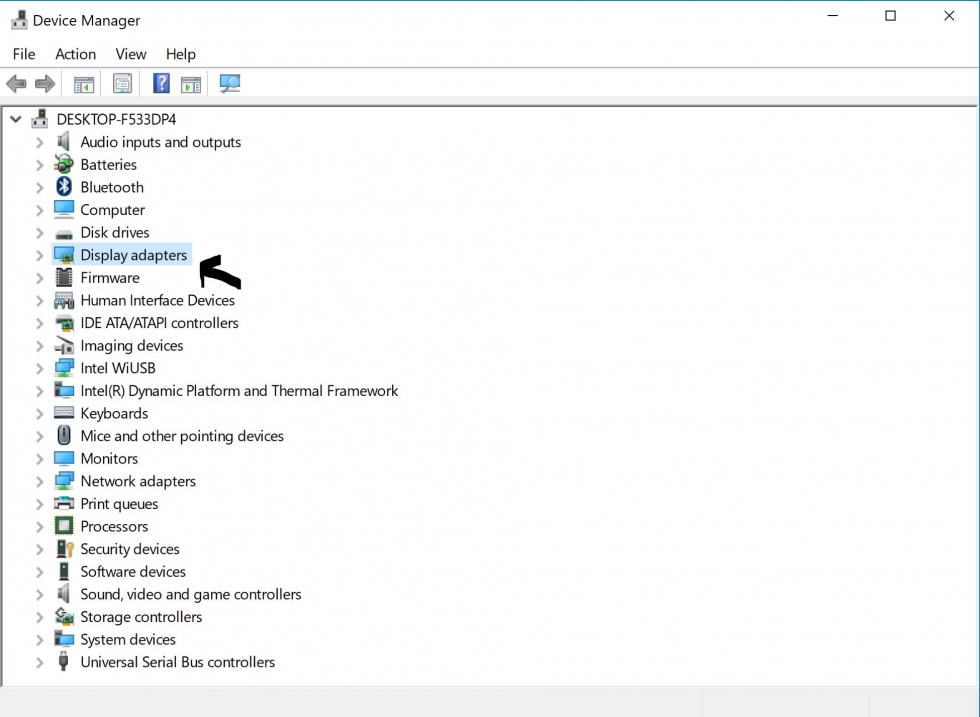Expand Intel(R) Dynamic Platform and Thermal Framework
The width and height of the screenshot is (980, 717).
click(39, 391)
